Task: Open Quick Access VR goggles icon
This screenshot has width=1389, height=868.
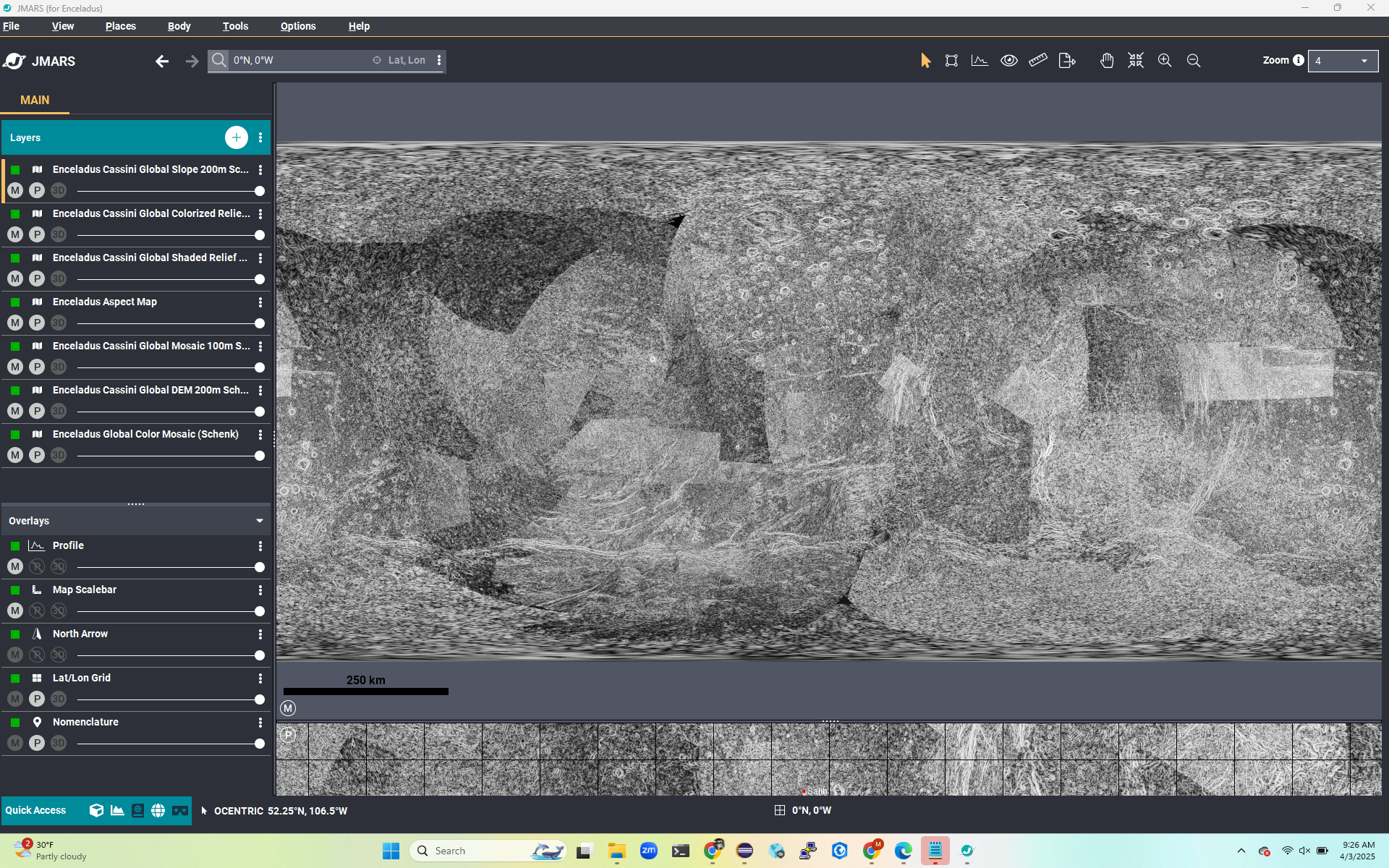Action: [x=180, y=810]
